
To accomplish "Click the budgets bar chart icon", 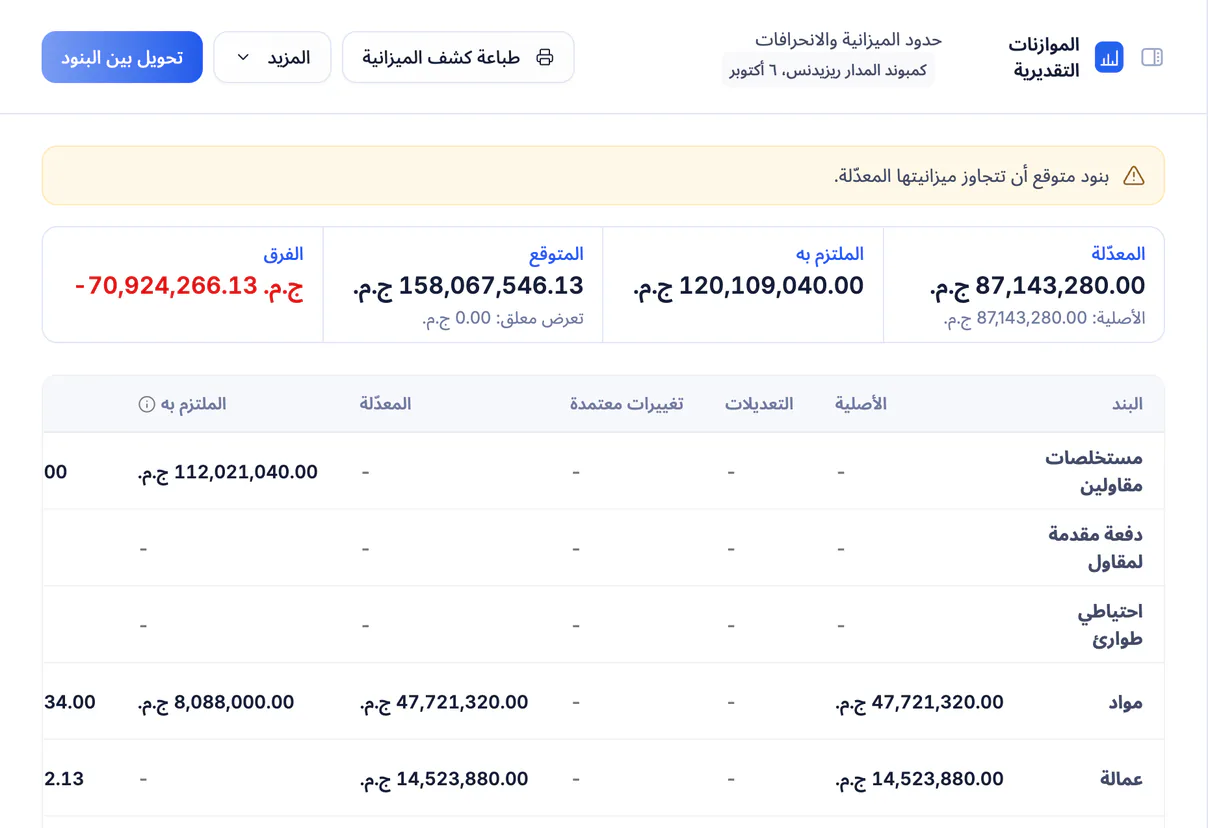I will click(x=1109, y=57).
